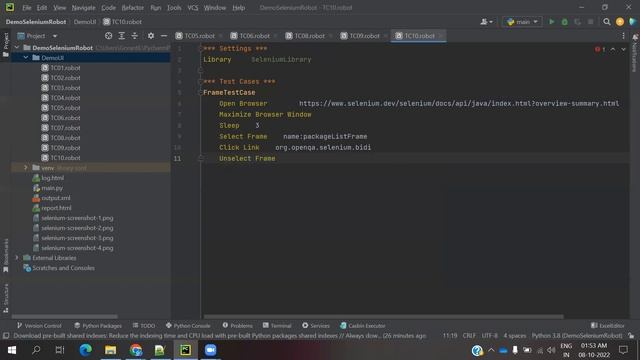Open the main run configuration dropdown

pos(522,22)
